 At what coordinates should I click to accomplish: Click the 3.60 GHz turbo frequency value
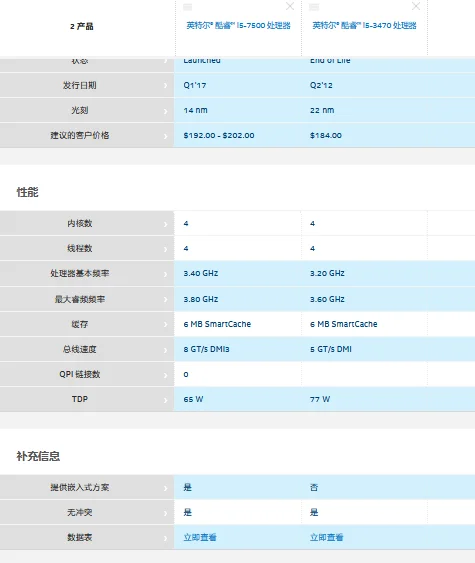coord(327,299)
